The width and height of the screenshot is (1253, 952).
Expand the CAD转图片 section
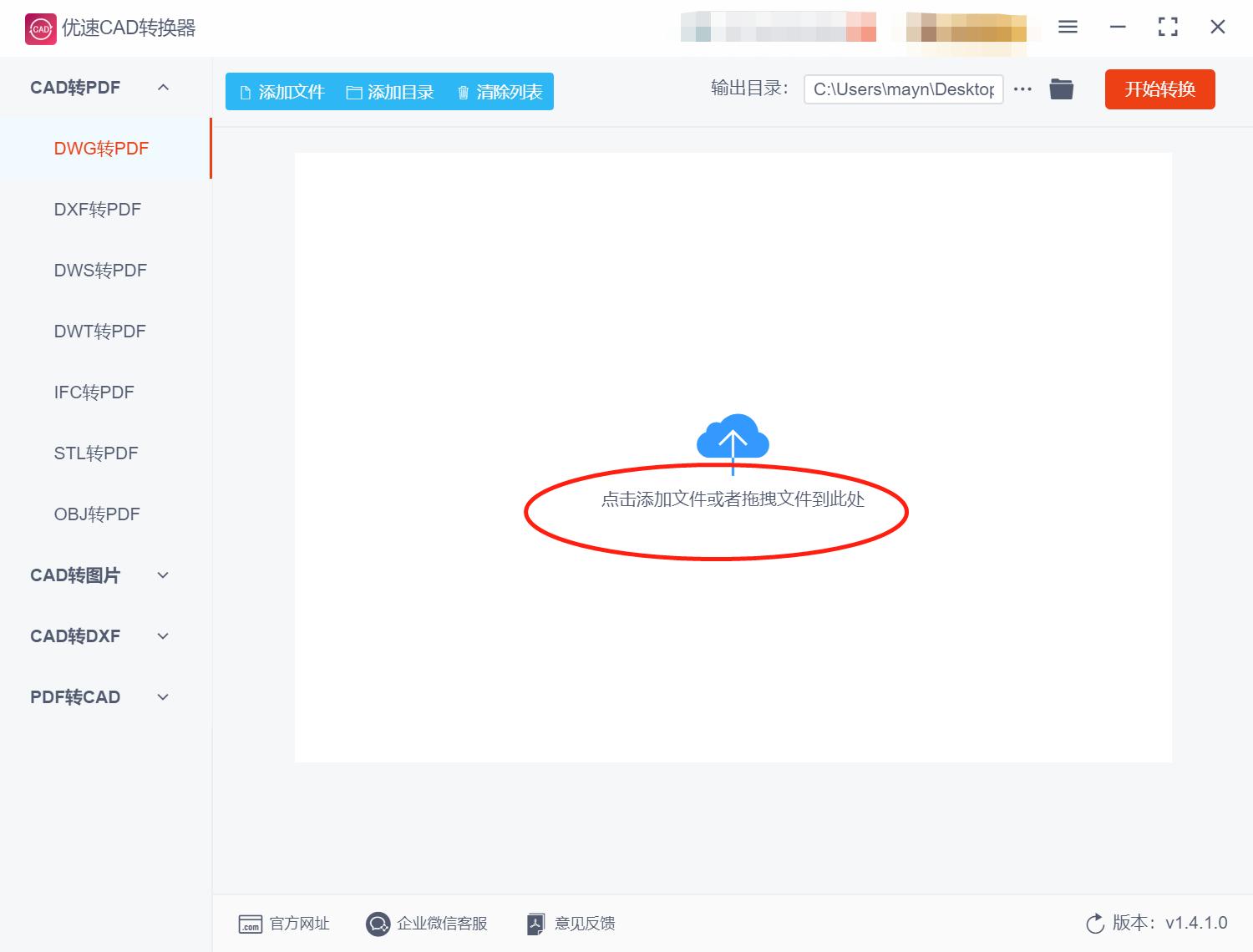point(164,575)
